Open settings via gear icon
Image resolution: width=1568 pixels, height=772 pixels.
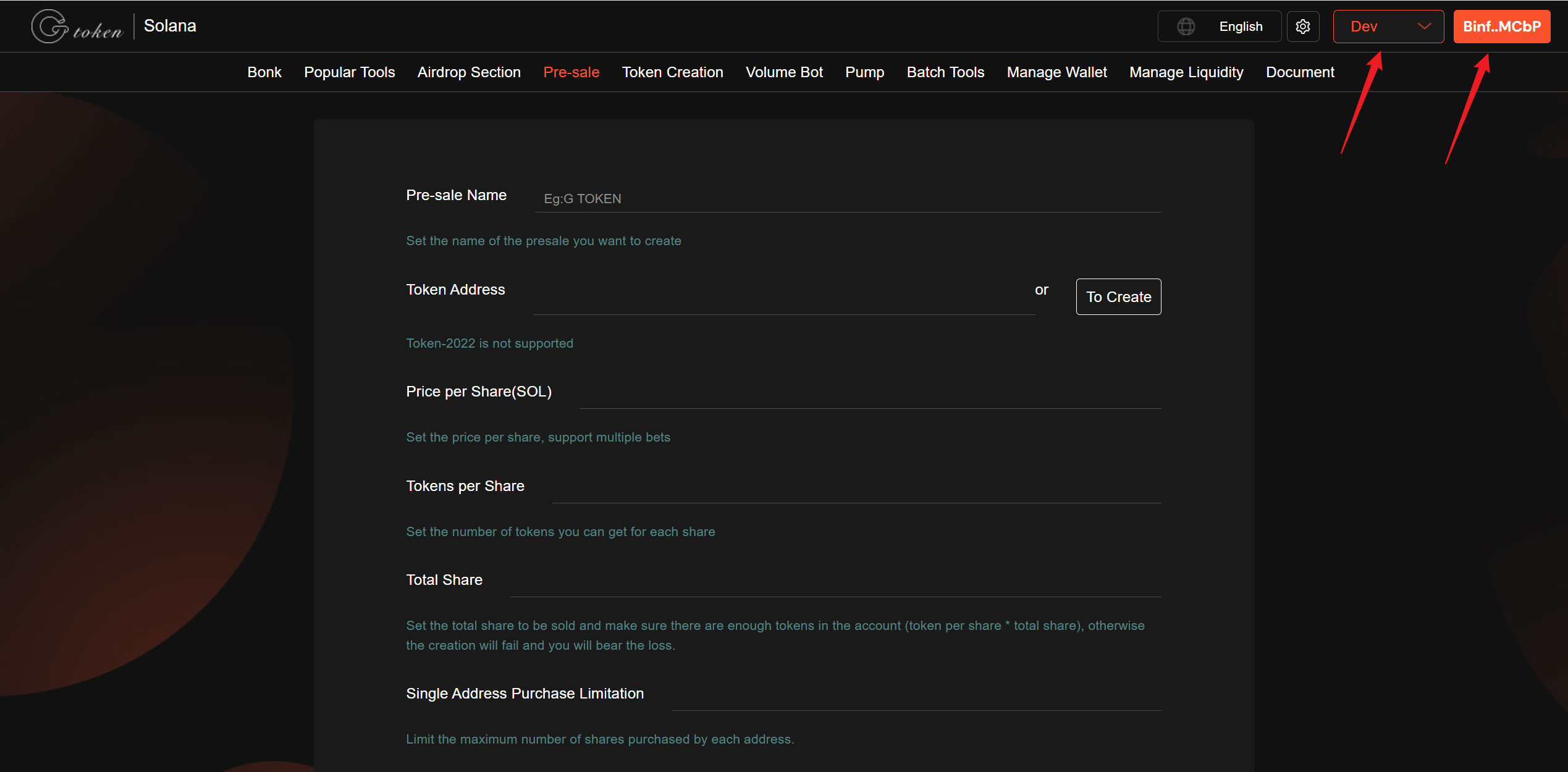point(1303,27)
